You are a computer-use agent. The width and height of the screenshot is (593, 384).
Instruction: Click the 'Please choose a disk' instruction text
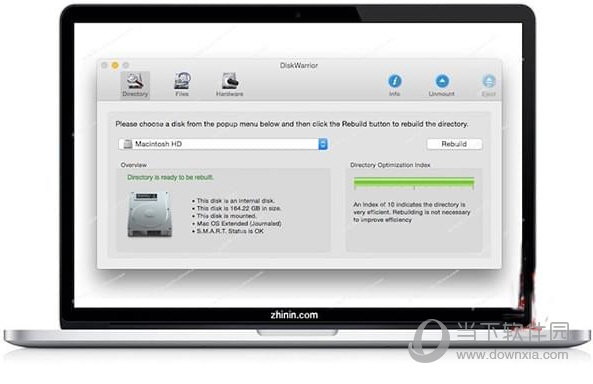click(x=292, y=124)
